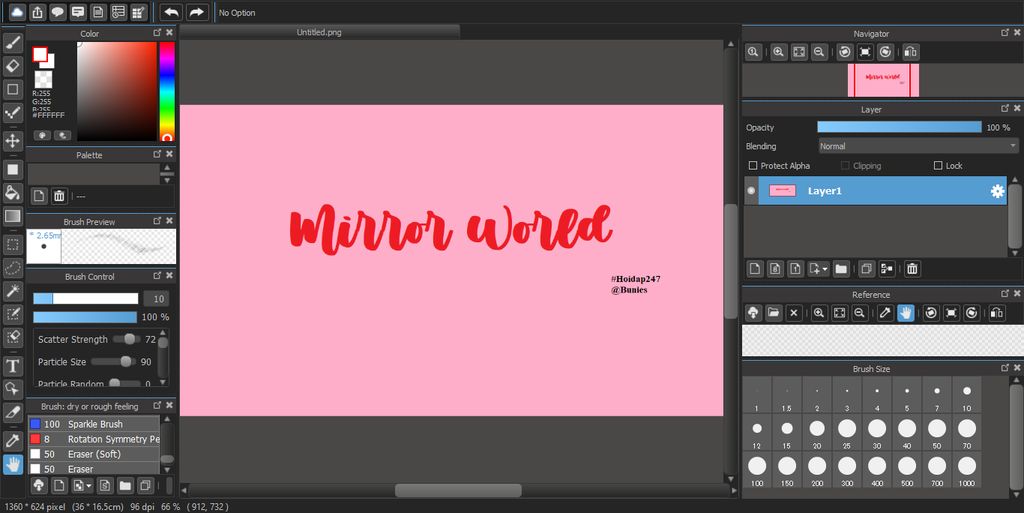1024x513 pixels.
Task: Select the Move tool with four arrows
Action: point(12,141)
